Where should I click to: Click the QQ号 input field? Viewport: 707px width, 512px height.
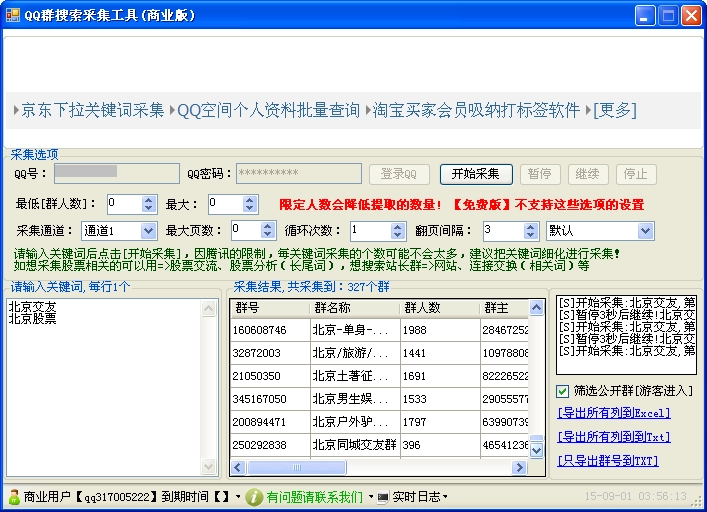pyautogui.click(x=117, y=174)
